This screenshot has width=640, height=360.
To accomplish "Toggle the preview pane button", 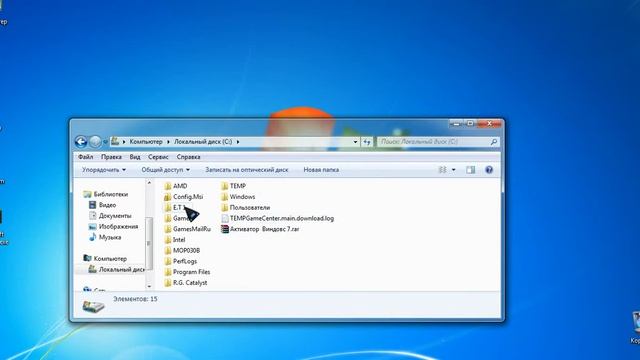I will click(x=471, y=170).
